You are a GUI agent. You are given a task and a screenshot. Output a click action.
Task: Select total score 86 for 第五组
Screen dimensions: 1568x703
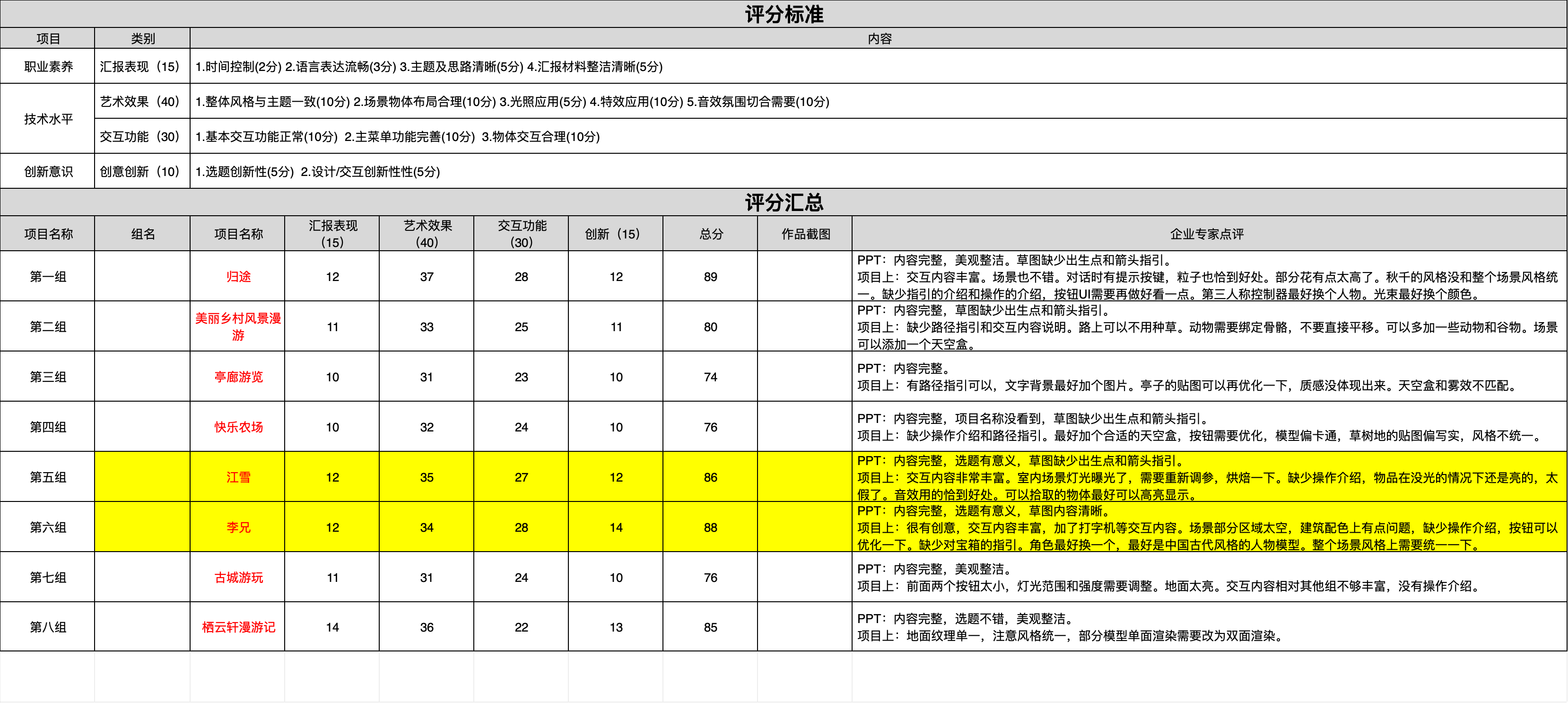[710, 477]
